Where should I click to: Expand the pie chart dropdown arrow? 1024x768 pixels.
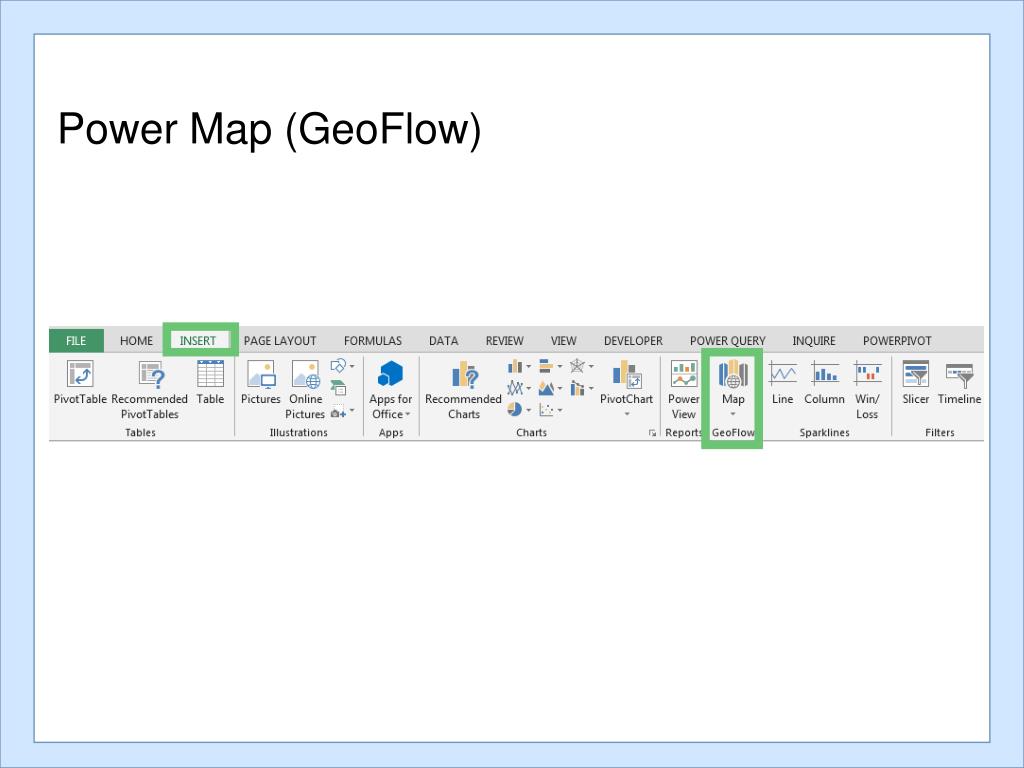(528, 410)
